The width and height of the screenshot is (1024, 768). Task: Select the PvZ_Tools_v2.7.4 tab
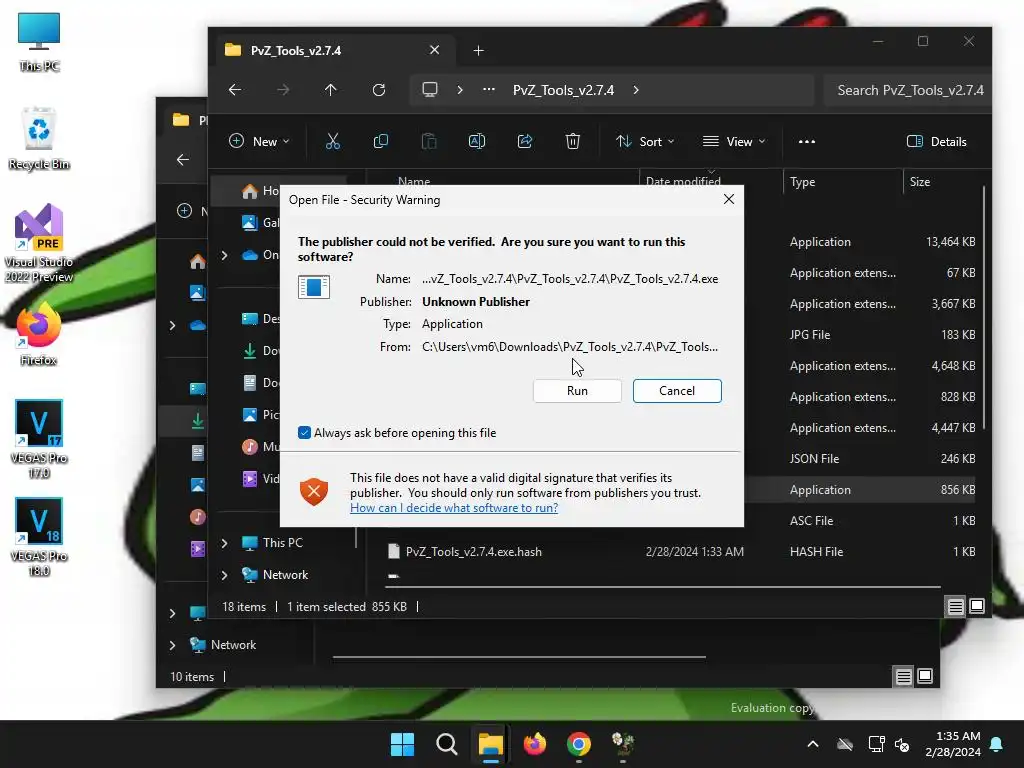coord(333,50)
